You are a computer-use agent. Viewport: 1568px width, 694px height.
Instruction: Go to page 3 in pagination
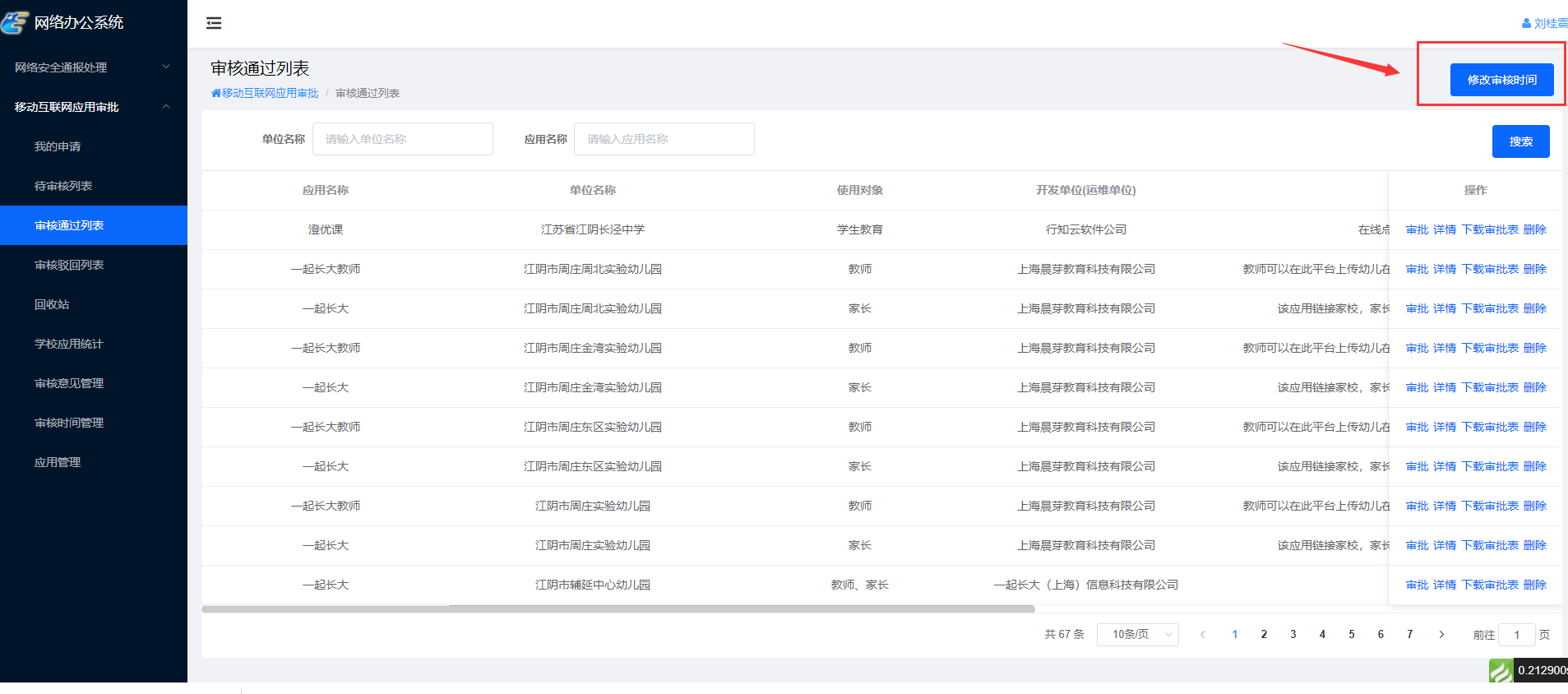pyautogui.click(x=1293, y=634)
